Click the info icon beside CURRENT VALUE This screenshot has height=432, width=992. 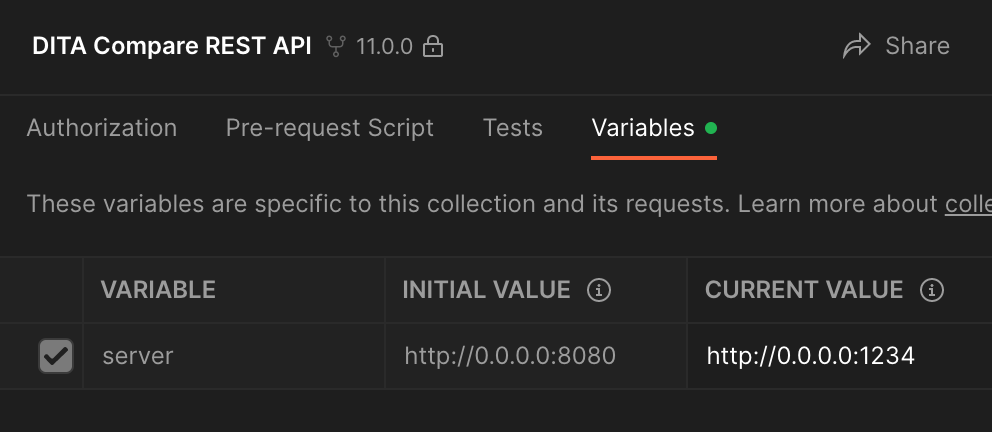click(x=932, y=291)
